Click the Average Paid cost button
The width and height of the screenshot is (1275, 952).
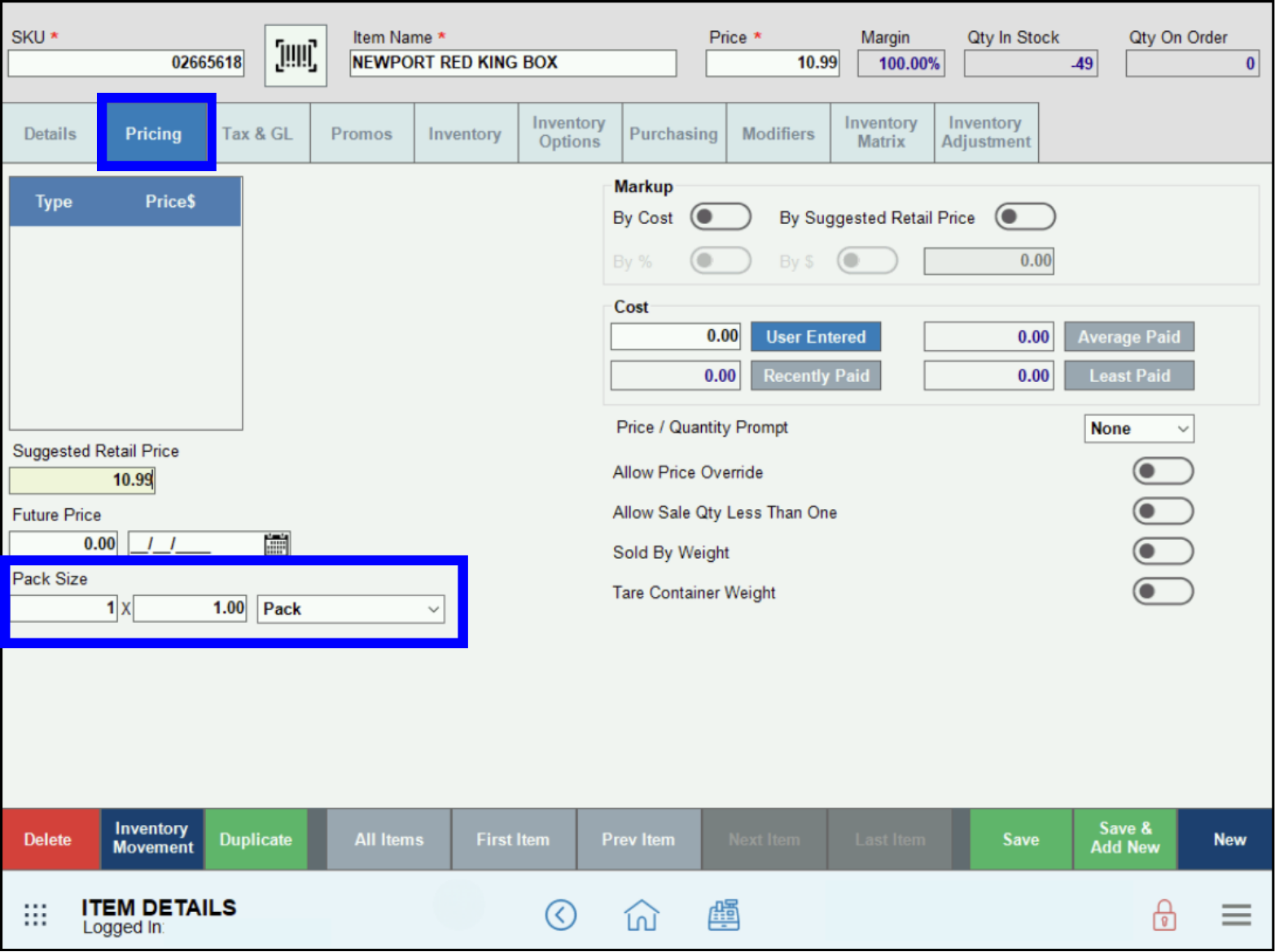point(1129,336)
